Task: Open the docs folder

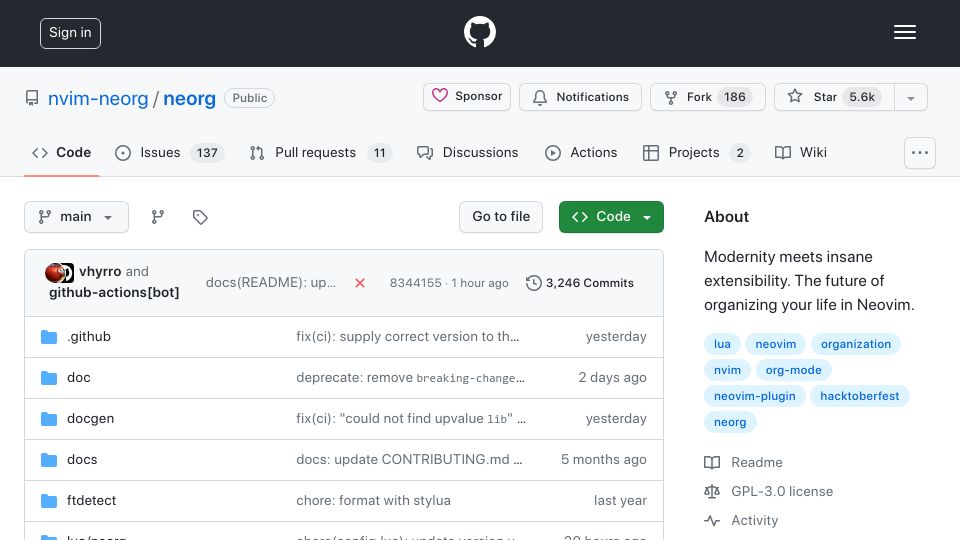Action: [x=82, y=460]
